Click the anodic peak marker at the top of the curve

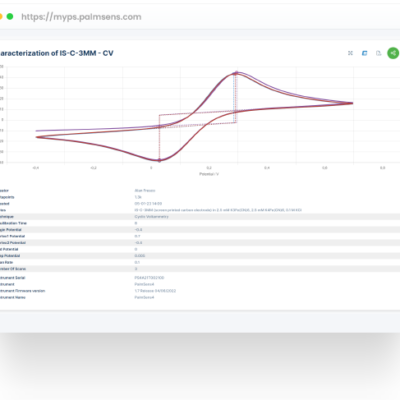[x=237, y=72]
